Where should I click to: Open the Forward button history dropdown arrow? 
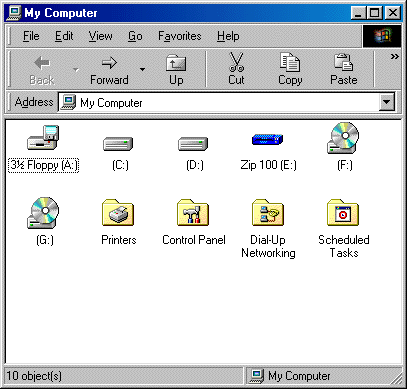(x=142, y=69)
